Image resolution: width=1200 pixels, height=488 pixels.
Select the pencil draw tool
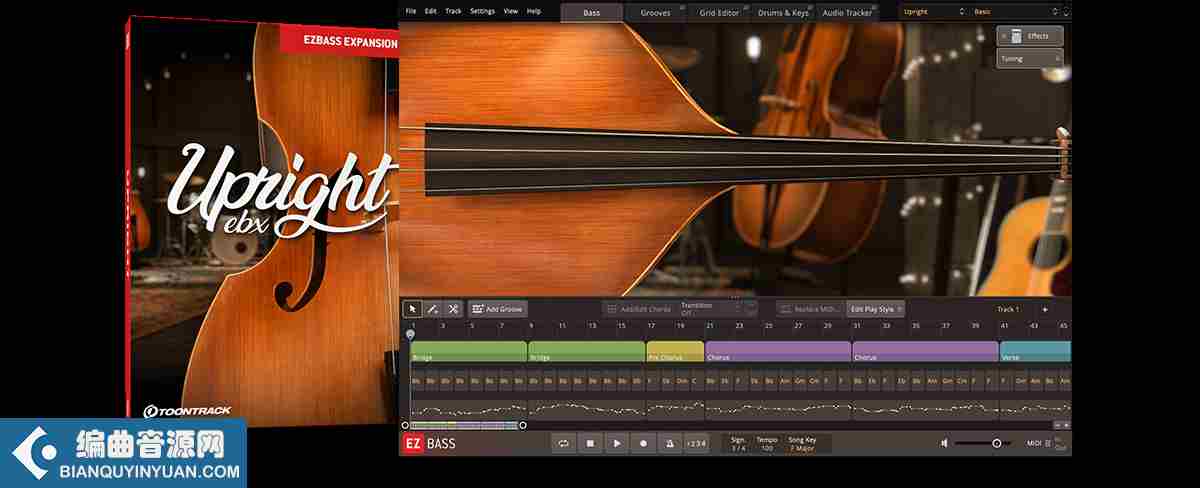point(432,309)
